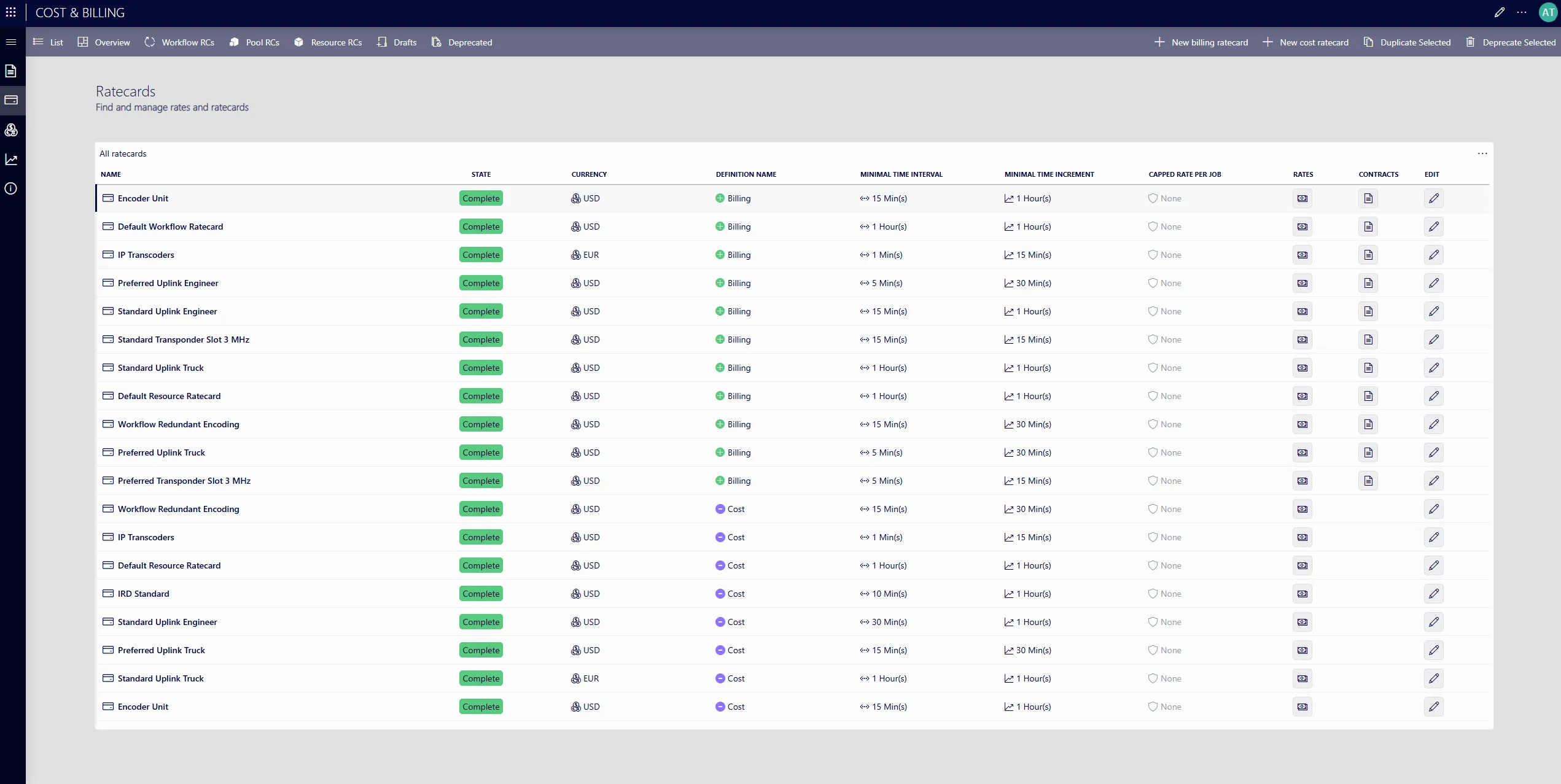1561x784 pixels.
Task: Open the Workflow RCs tab
Action: click(x=179, y=42)
